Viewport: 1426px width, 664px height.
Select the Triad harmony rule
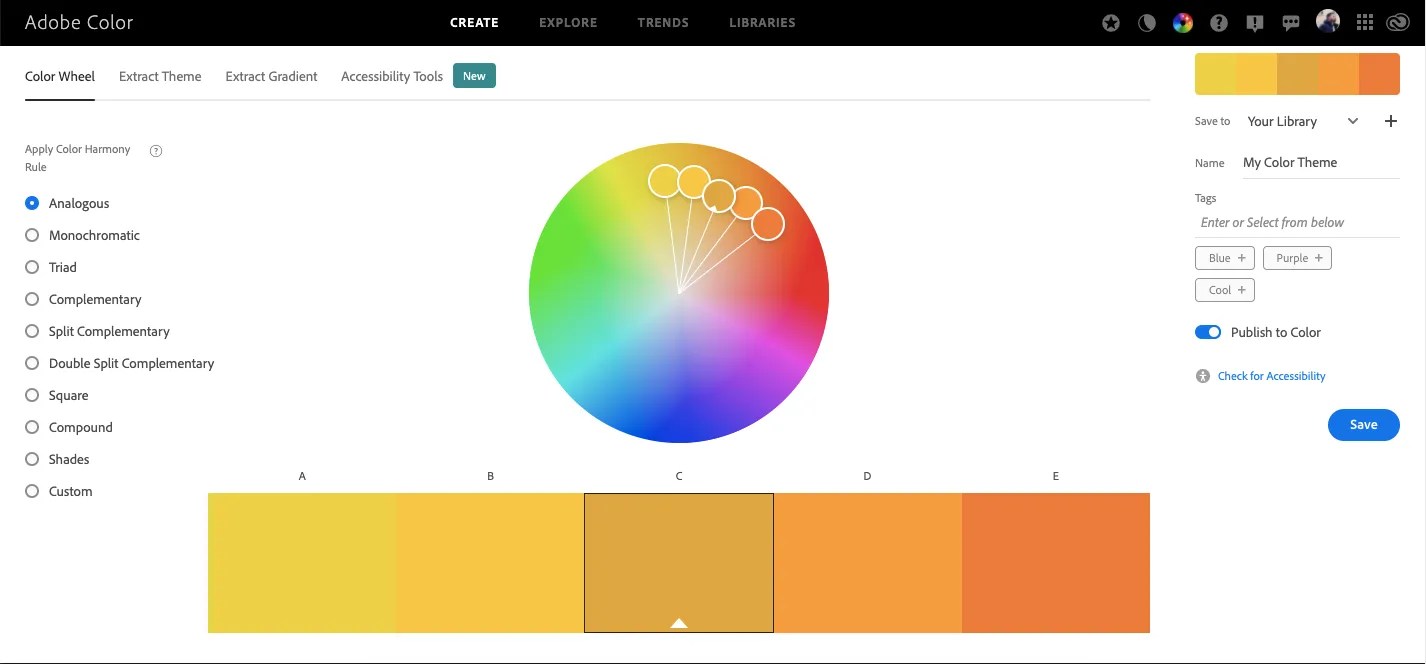coord(31,267)
